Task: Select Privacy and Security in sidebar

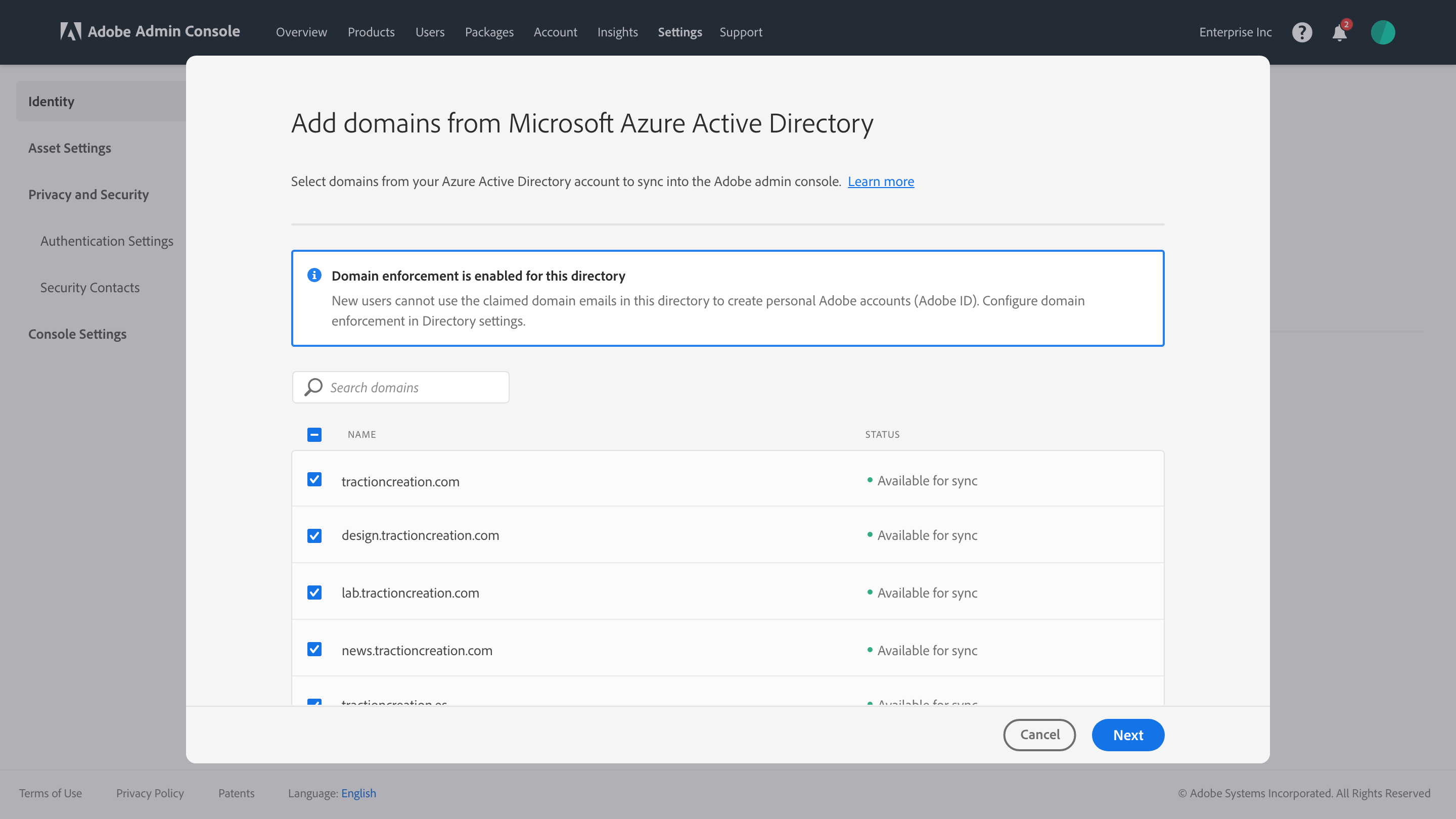Action: 88,194
